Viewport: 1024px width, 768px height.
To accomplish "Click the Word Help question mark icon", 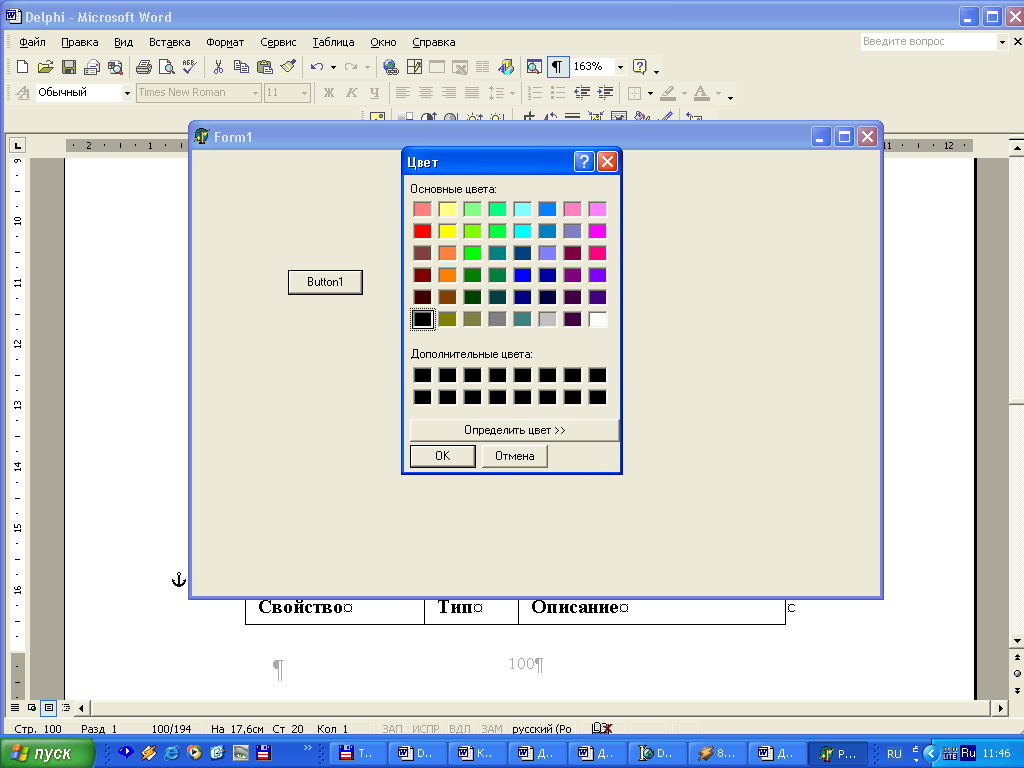I will pos(640,67).
